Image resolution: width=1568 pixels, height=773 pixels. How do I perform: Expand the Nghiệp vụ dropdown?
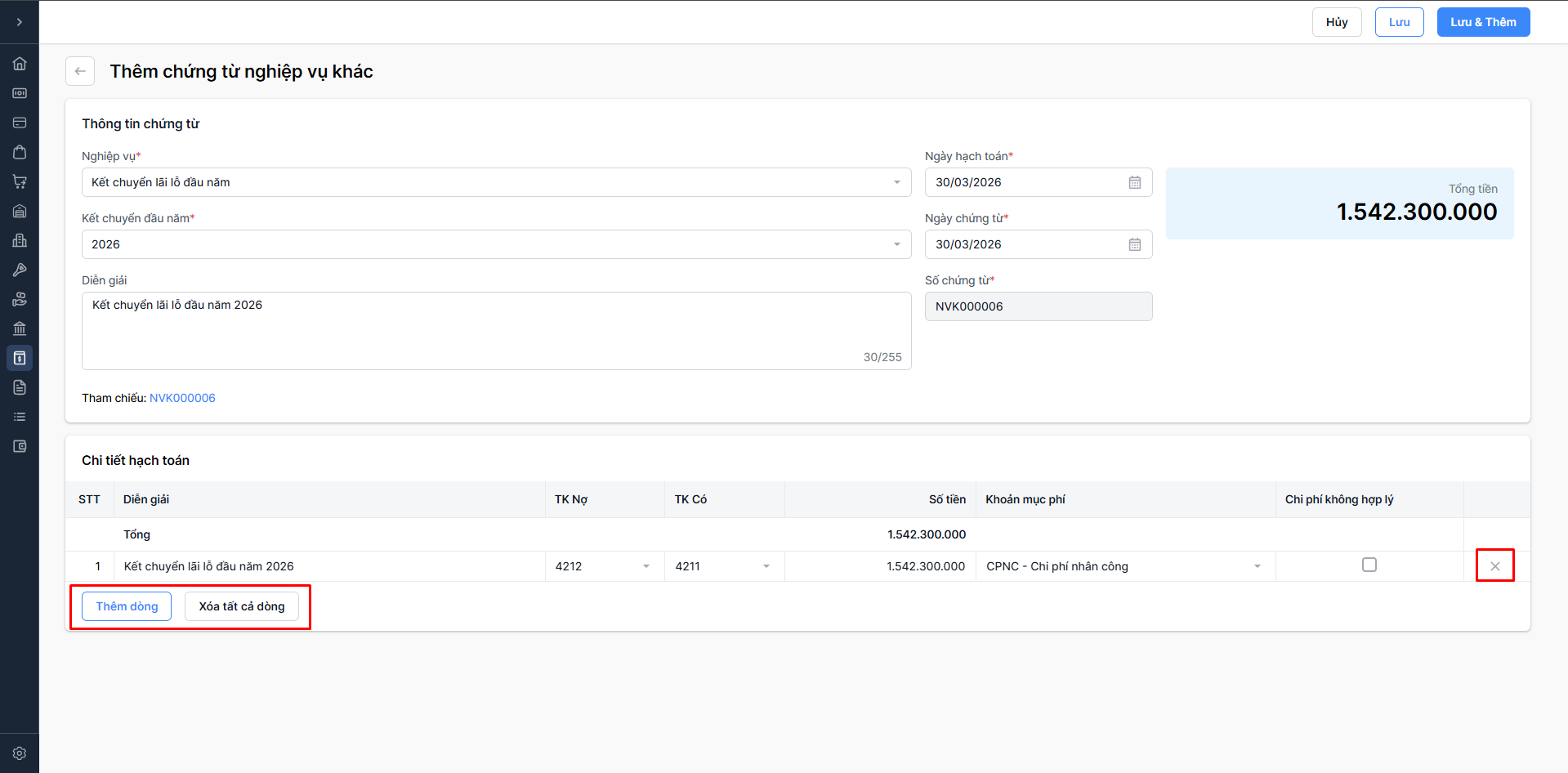tap(896, 182)
